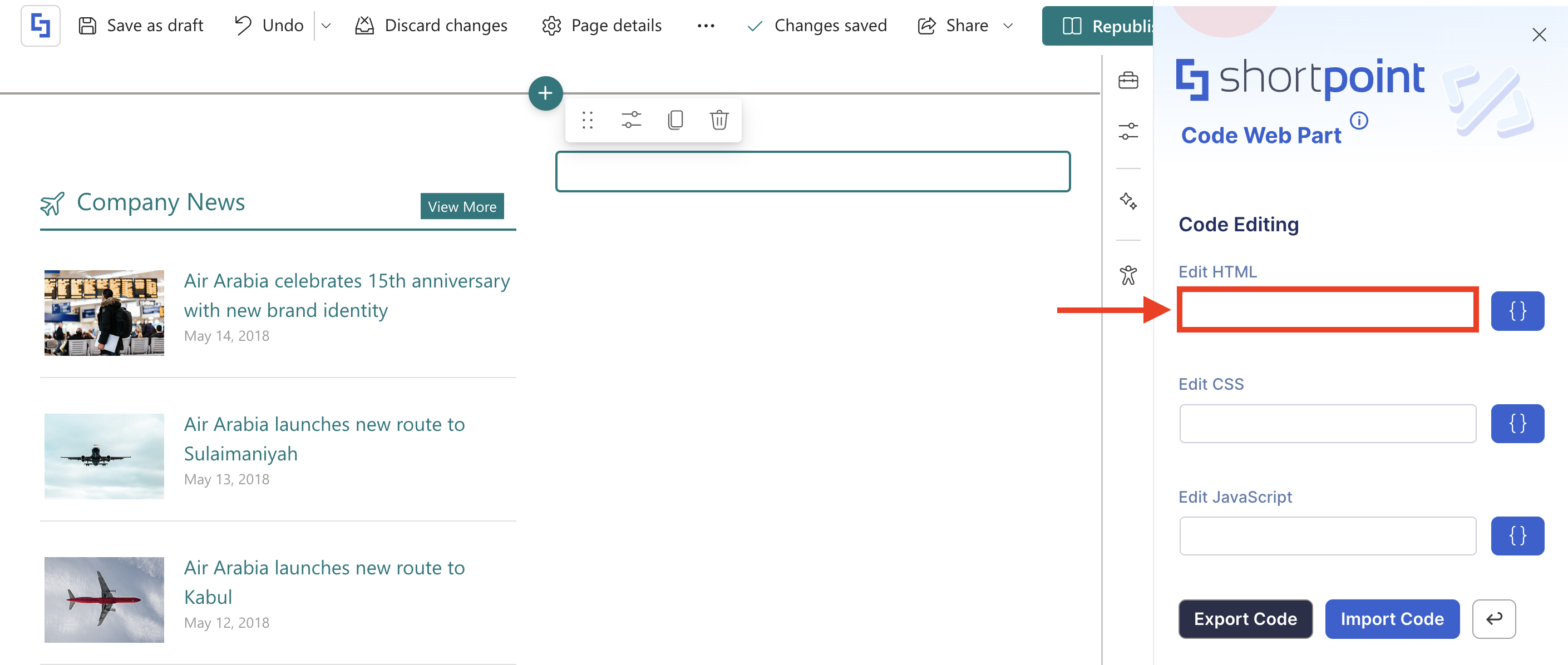Image resolution: width=1568 pixels, height=665 pixels.
Task: Delete the web part with trash icon
Action: point(719,120)
